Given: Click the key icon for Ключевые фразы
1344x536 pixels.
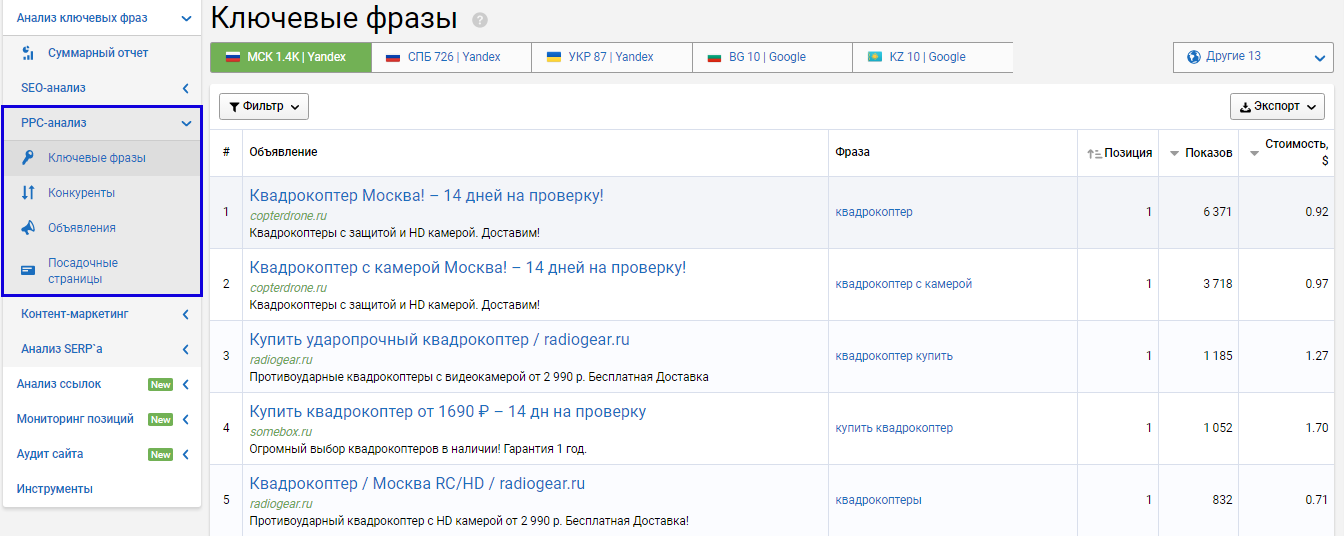Looking at the screenshot, I should pyautogui.click(x=28, y=158).
